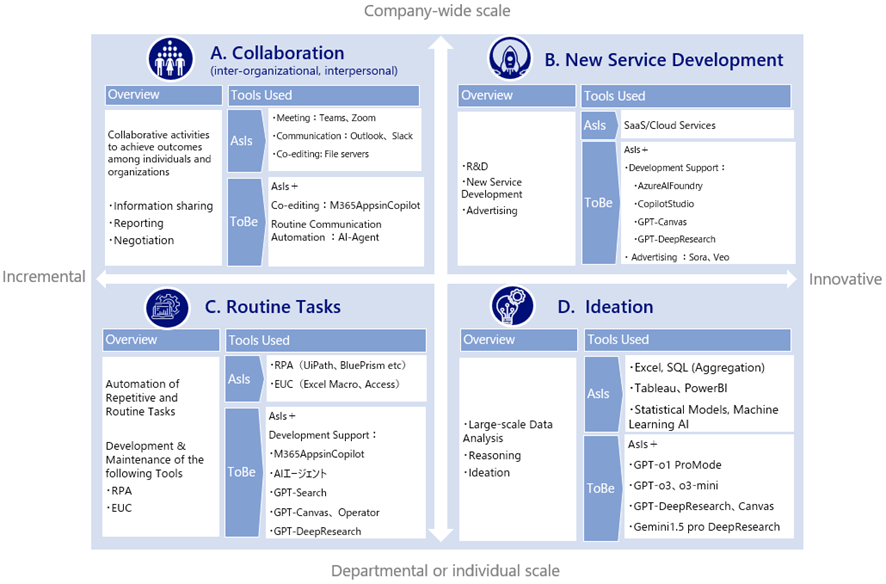This screenshot has width=886, height=584.
Task: Click Overview header in Ideation quadrant
Action: pos(519,340)
